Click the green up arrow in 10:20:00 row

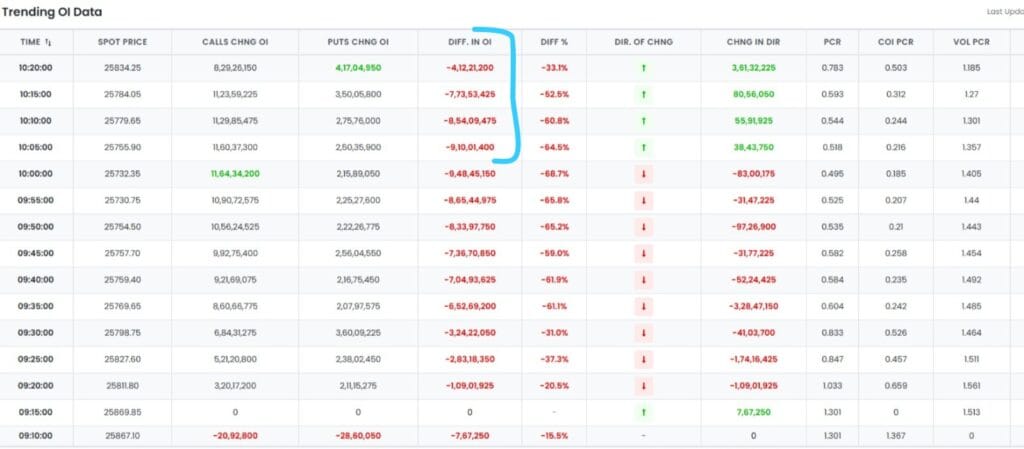(x=644, y=68)
